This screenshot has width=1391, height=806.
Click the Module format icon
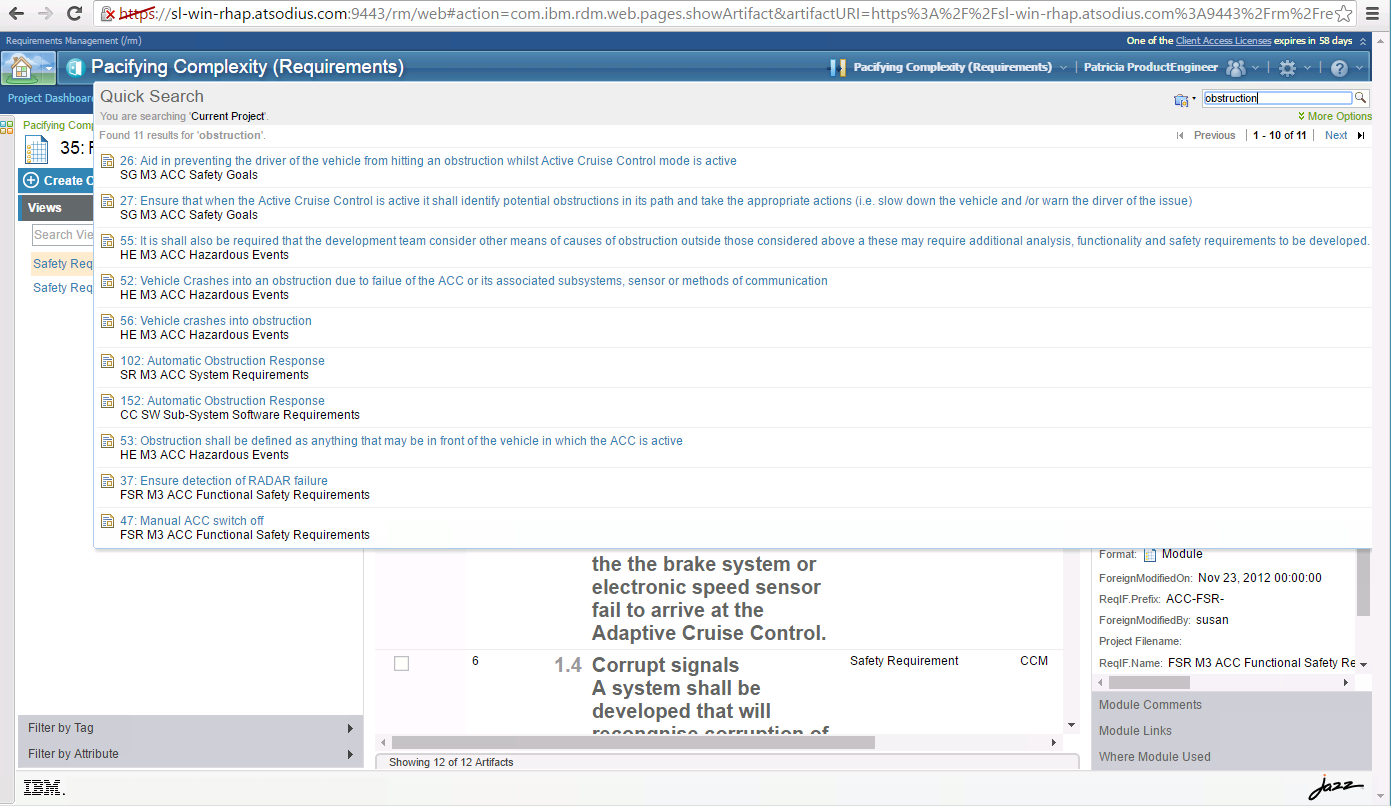click(x=1150, y=555)
